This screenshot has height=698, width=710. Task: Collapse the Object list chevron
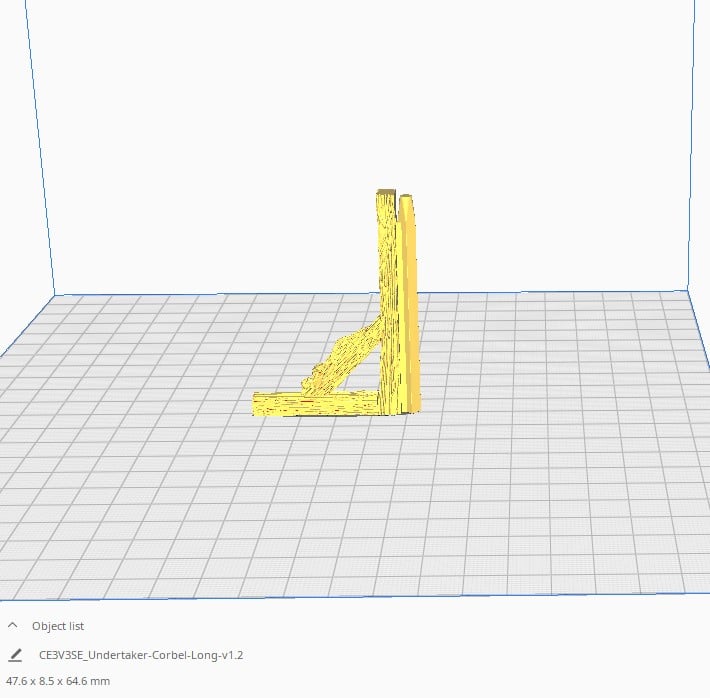coord(13,626)
